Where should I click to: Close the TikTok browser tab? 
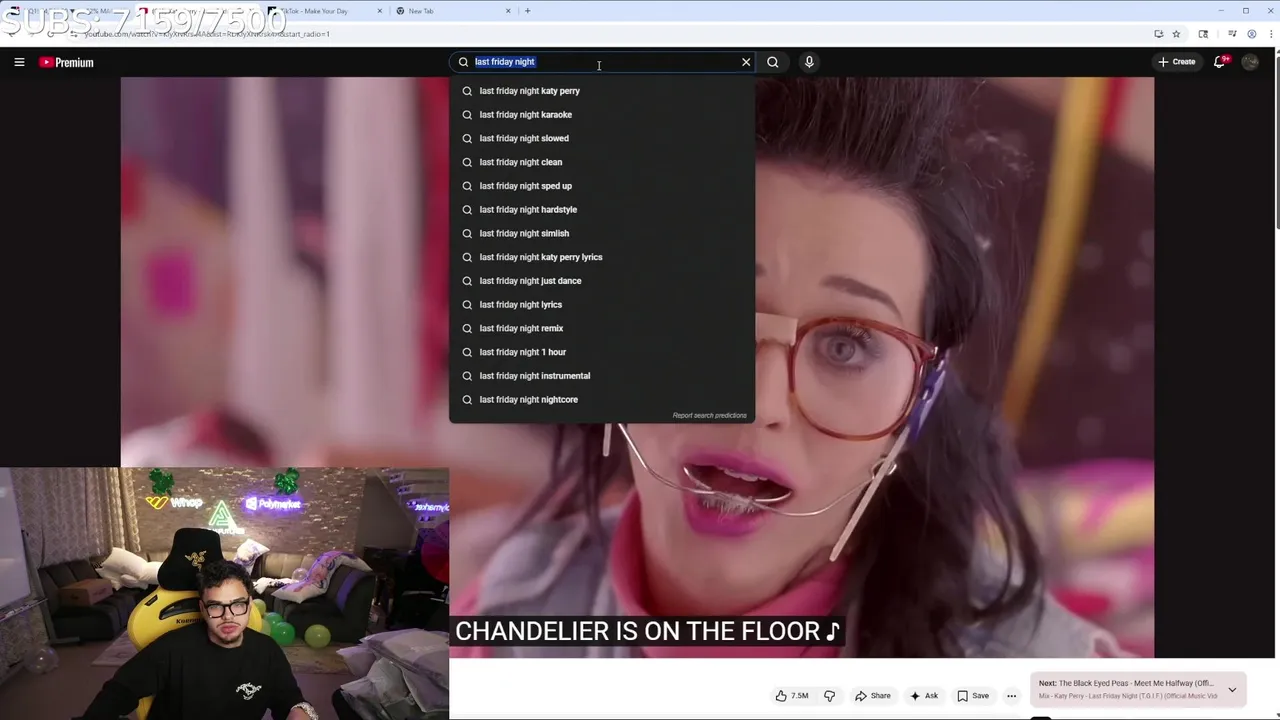[x=380, y=11]
